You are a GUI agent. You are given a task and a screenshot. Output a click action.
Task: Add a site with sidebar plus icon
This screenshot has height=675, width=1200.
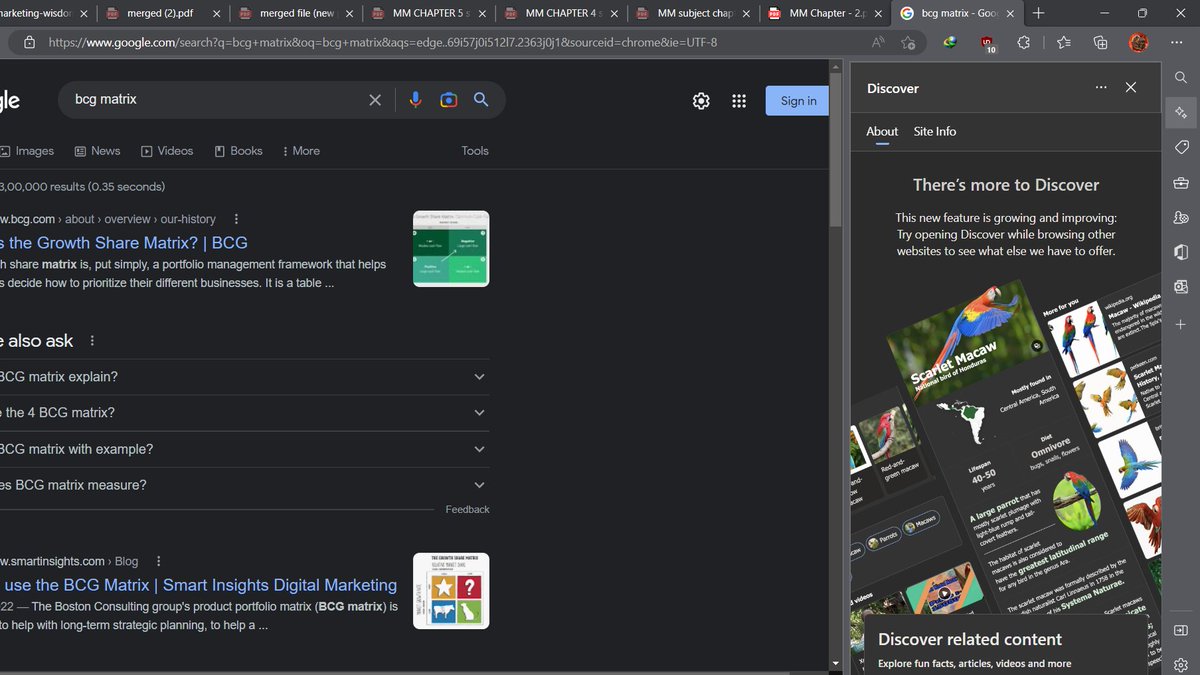pos(1181,324)
